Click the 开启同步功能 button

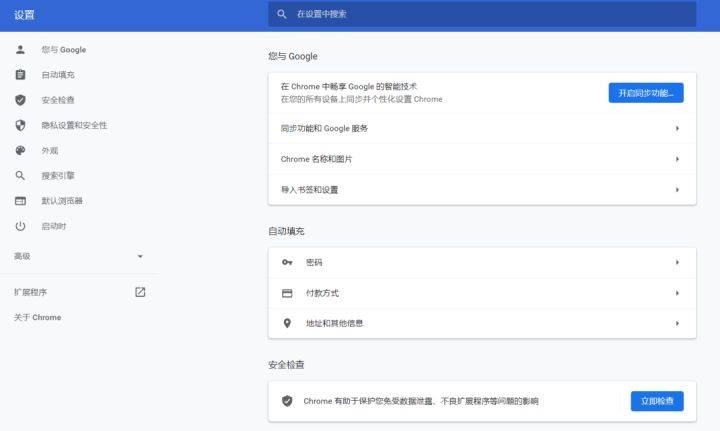tap(646, 93)
